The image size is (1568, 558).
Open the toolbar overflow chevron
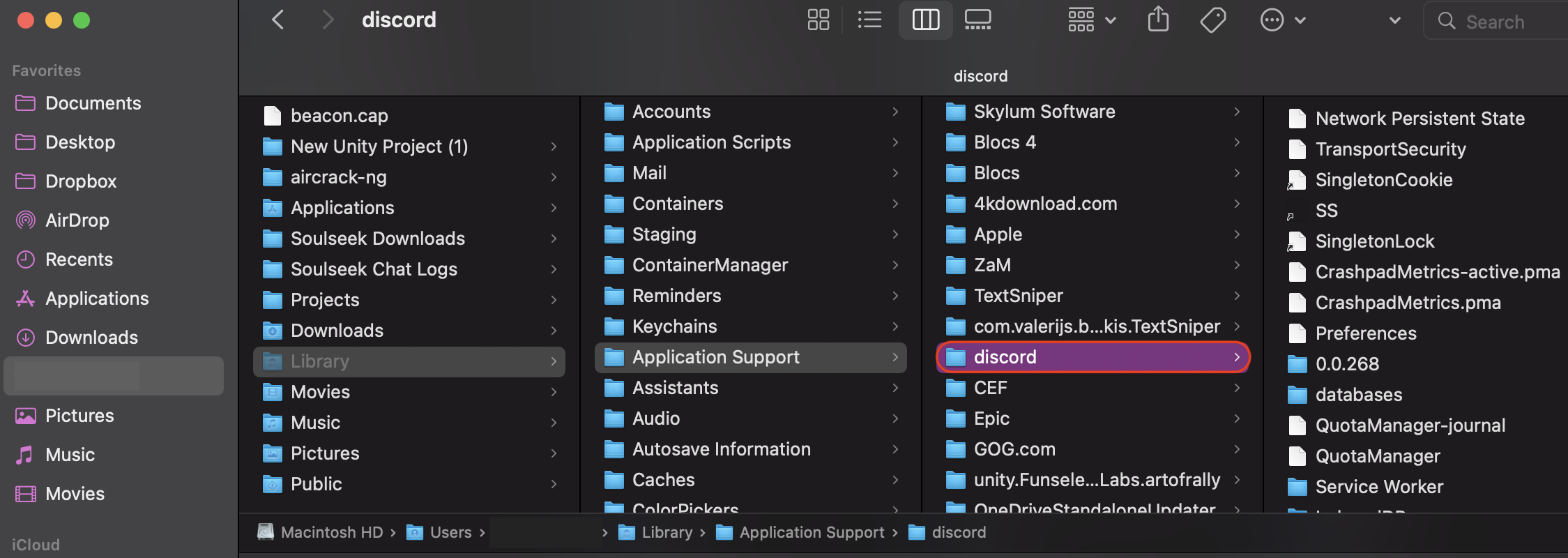1394,21
